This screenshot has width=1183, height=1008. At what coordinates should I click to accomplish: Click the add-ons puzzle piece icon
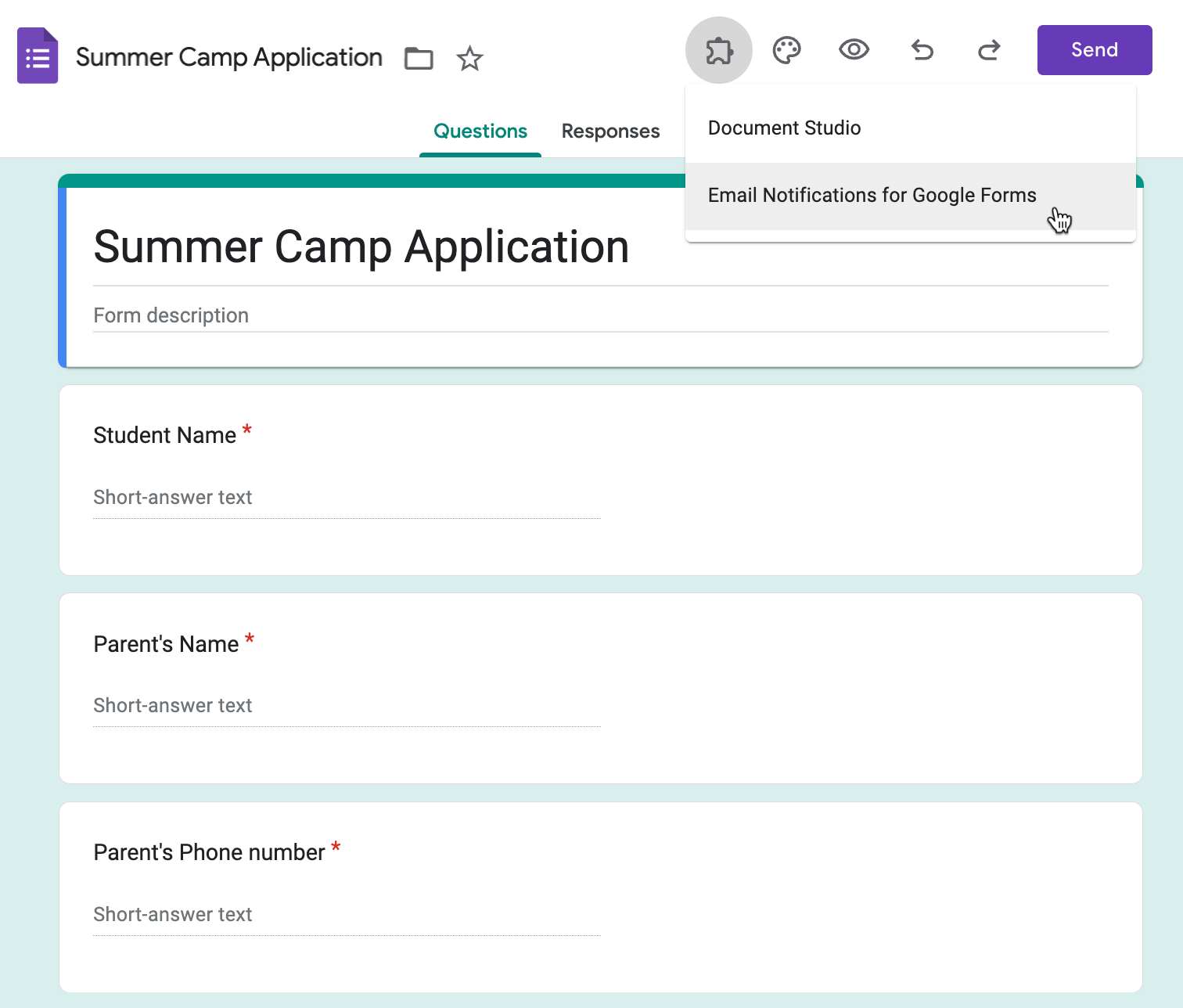pos(718,50)
